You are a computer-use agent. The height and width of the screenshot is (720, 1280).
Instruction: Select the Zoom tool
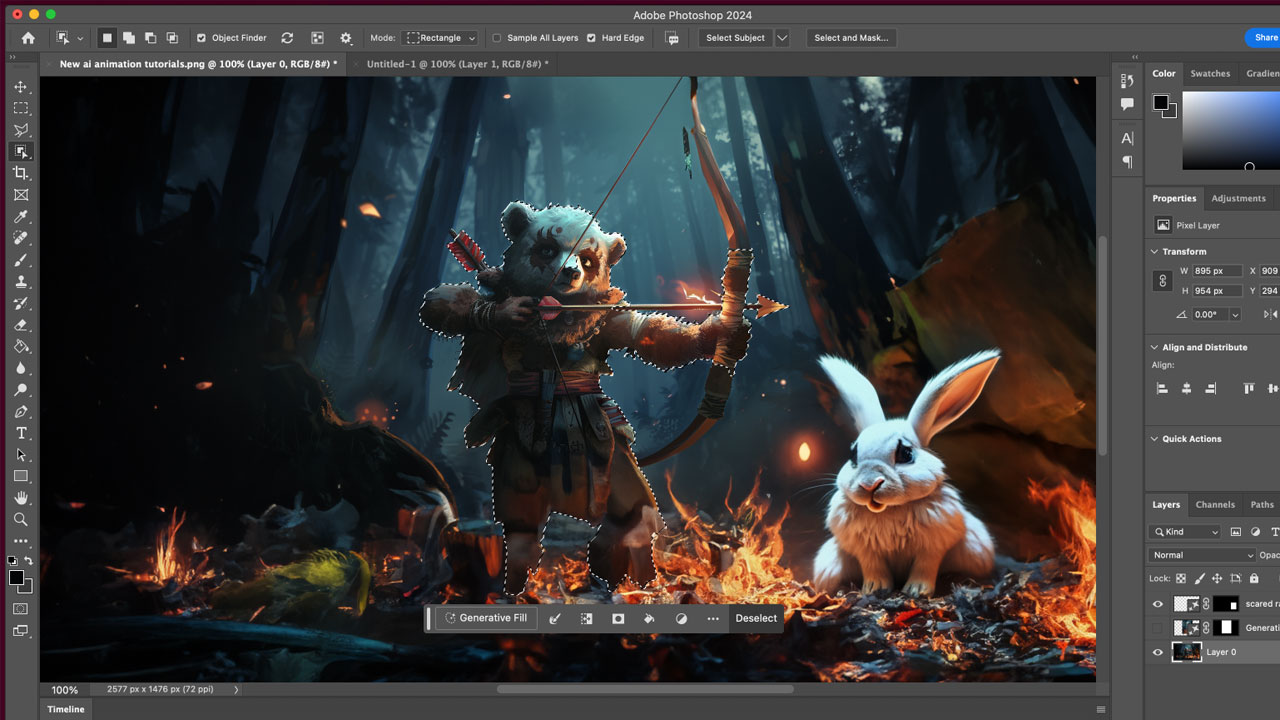(x=20, y=520)
